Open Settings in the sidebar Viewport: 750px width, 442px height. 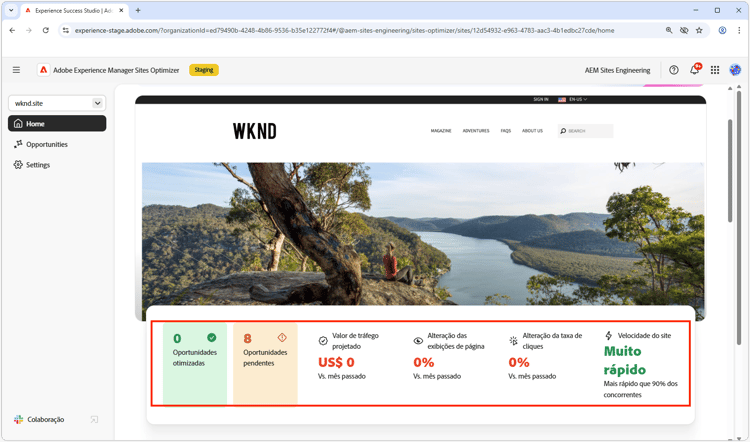coord(32,165)
